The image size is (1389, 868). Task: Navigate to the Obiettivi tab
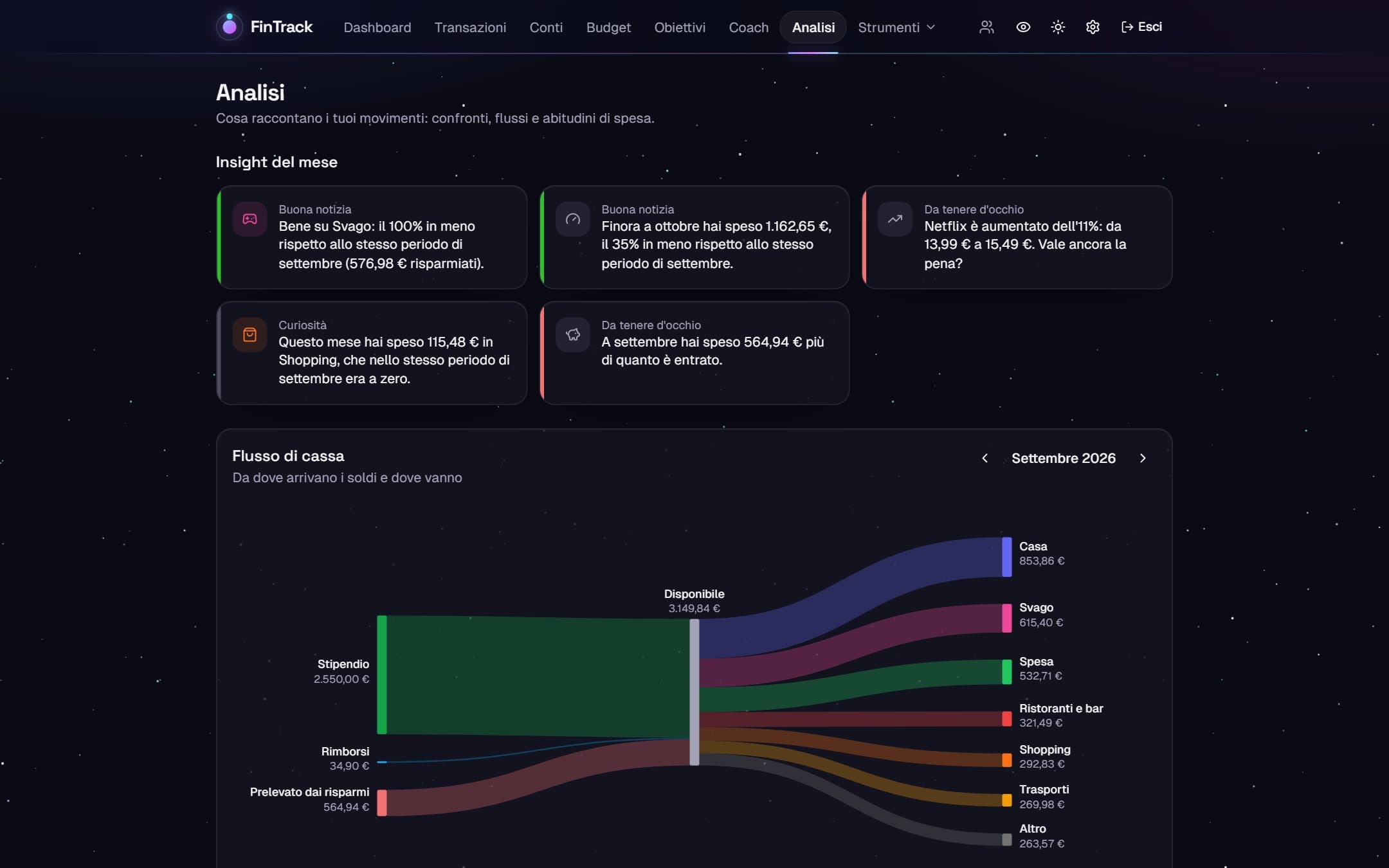(680, 27)
